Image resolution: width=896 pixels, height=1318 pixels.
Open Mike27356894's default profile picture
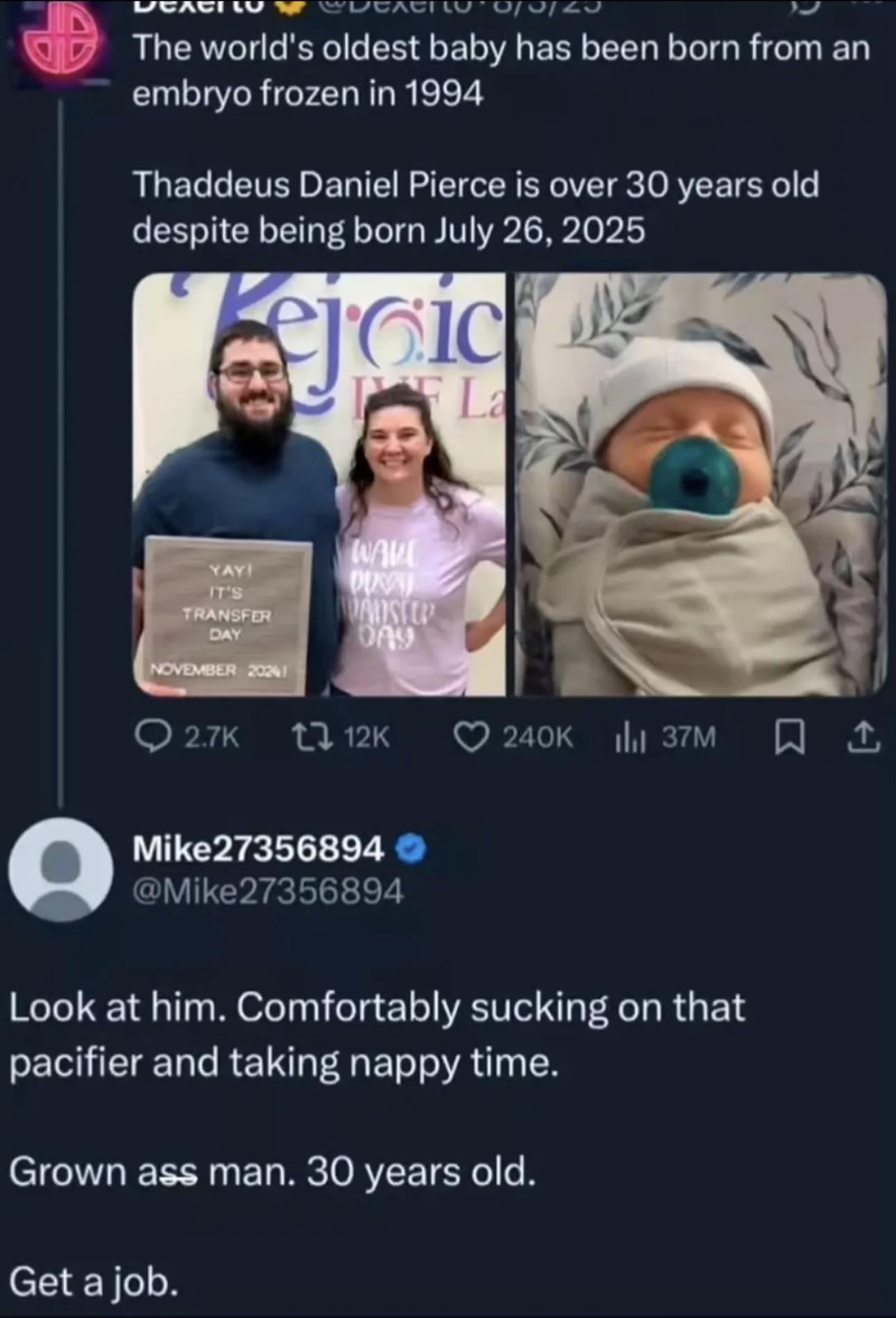61,870
